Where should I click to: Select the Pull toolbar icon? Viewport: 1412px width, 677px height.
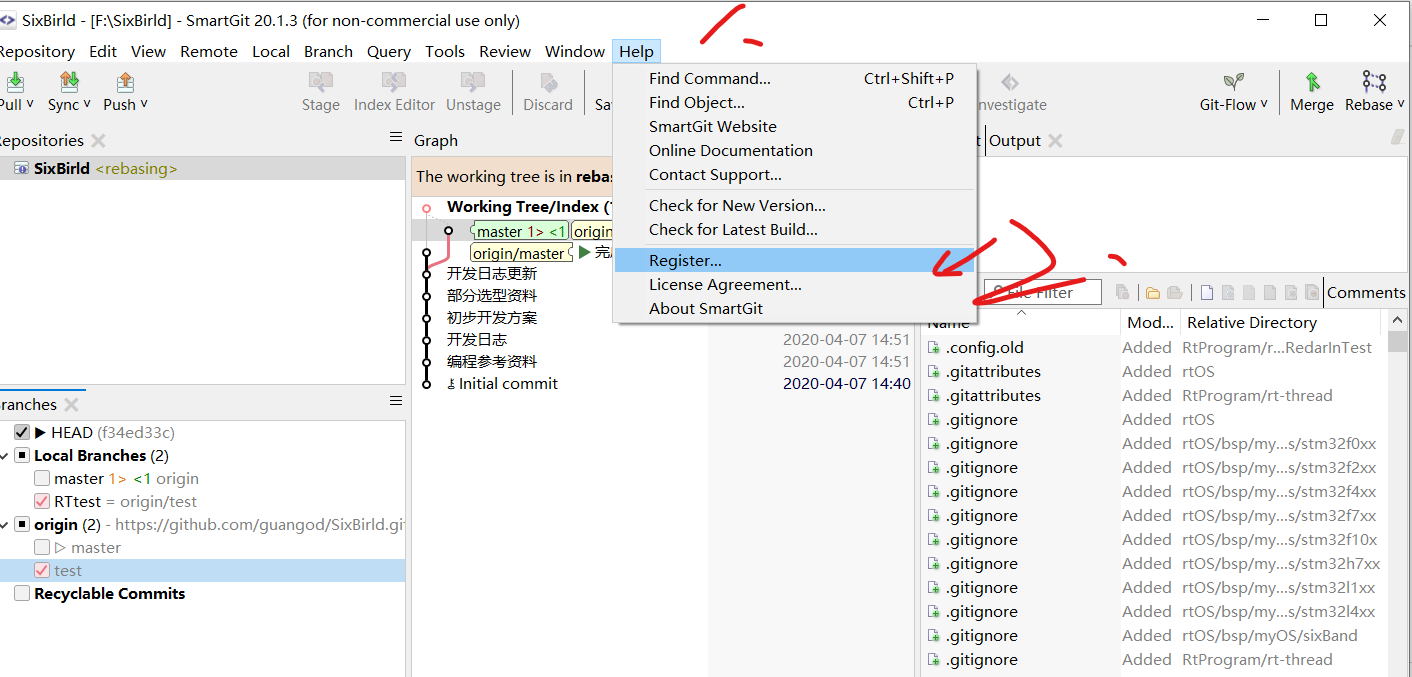tap(15, 82)
